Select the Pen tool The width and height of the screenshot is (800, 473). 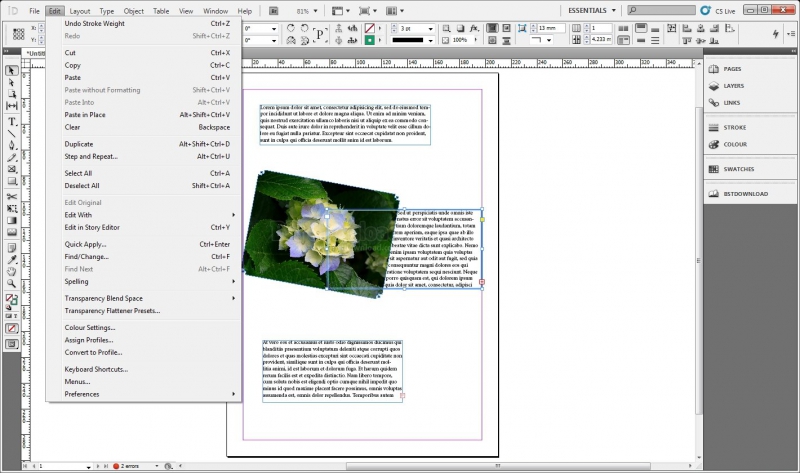[x=11, y=145]
